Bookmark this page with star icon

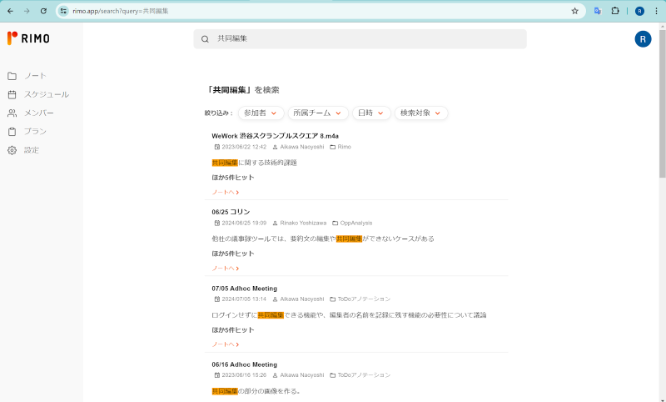(575, 10)
